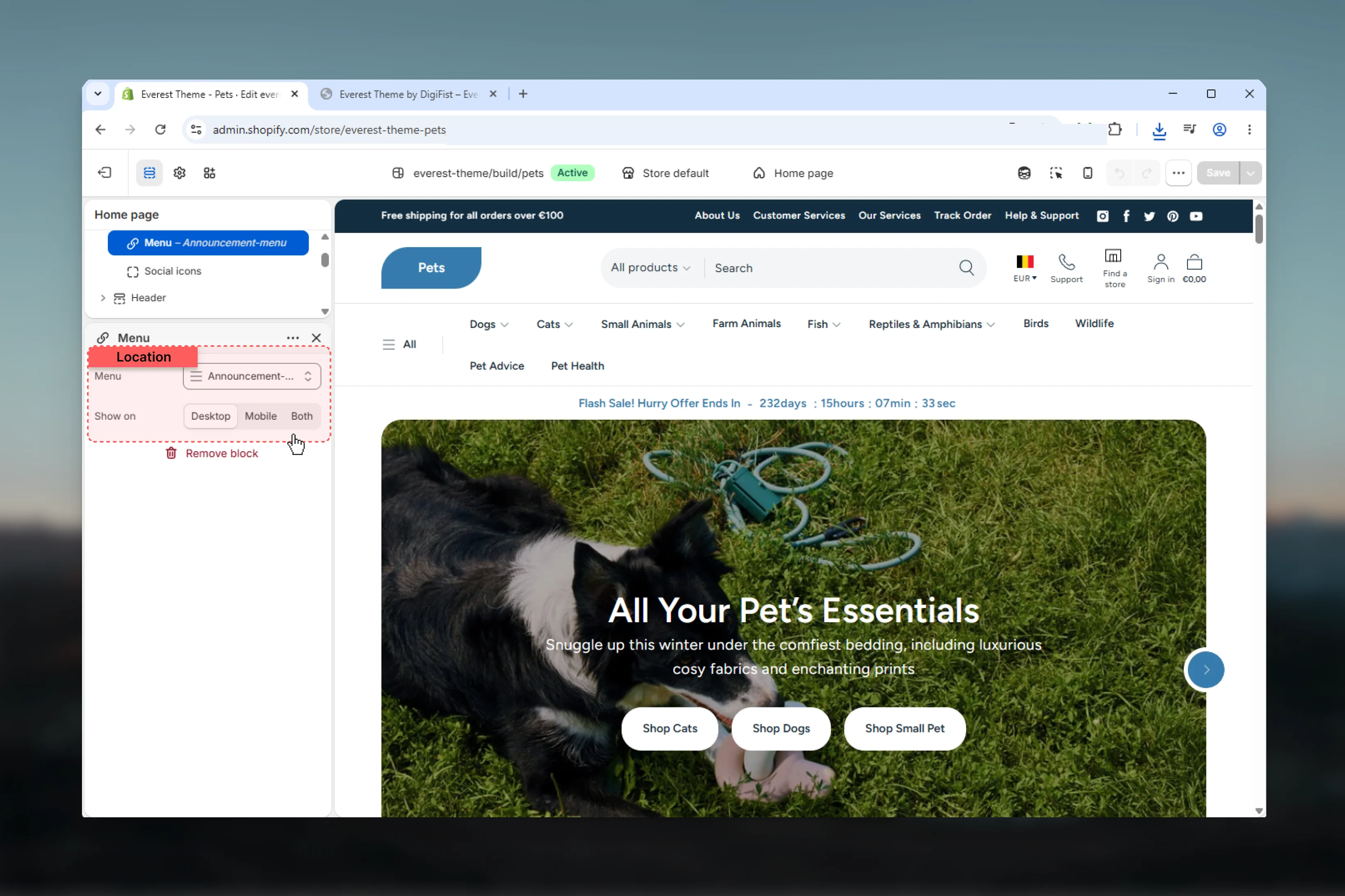Open the EUR currency selector

pos(1024,268)
